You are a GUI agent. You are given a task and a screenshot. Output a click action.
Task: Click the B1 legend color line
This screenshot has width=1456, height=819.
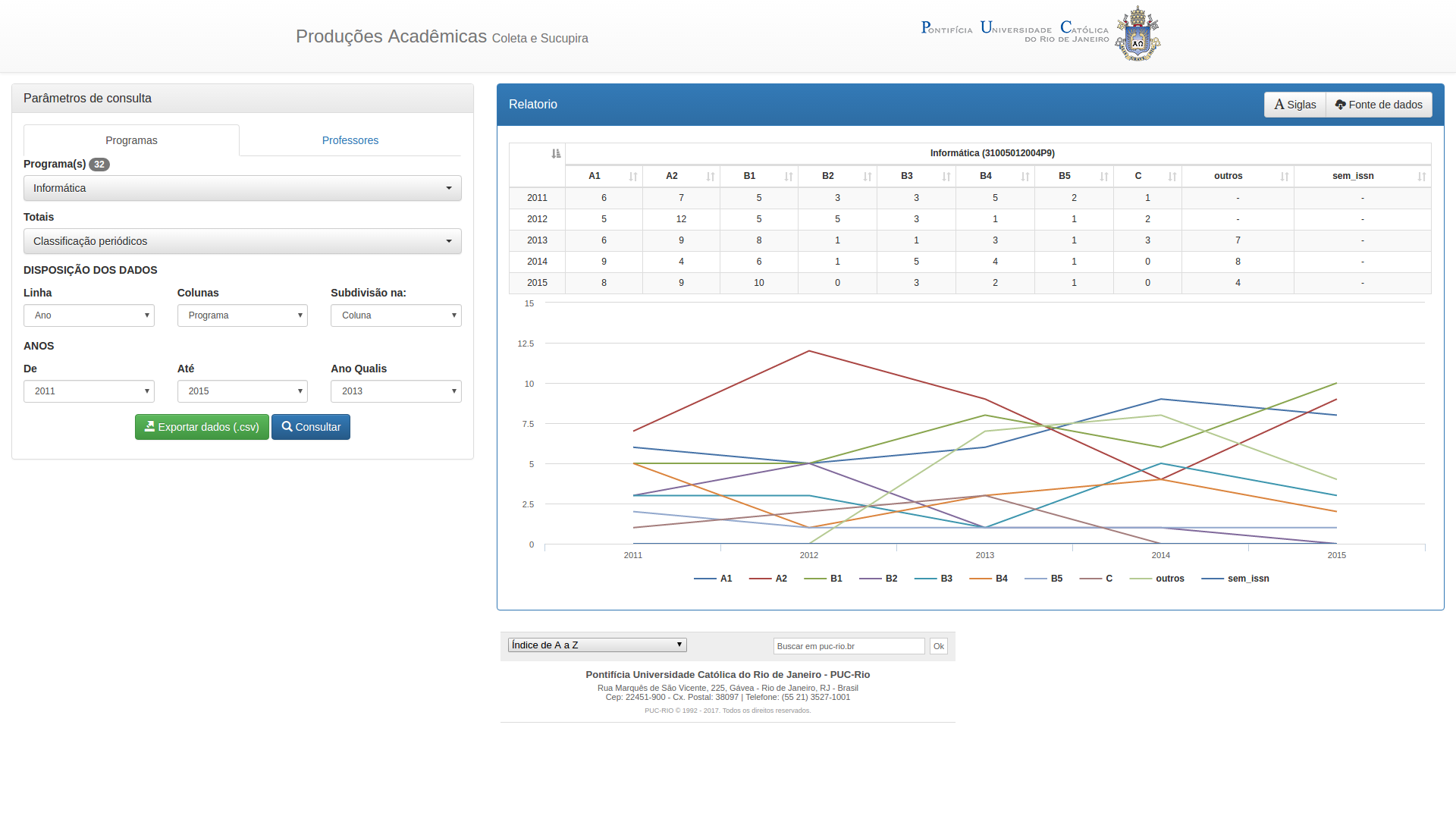tap(814, 579)
